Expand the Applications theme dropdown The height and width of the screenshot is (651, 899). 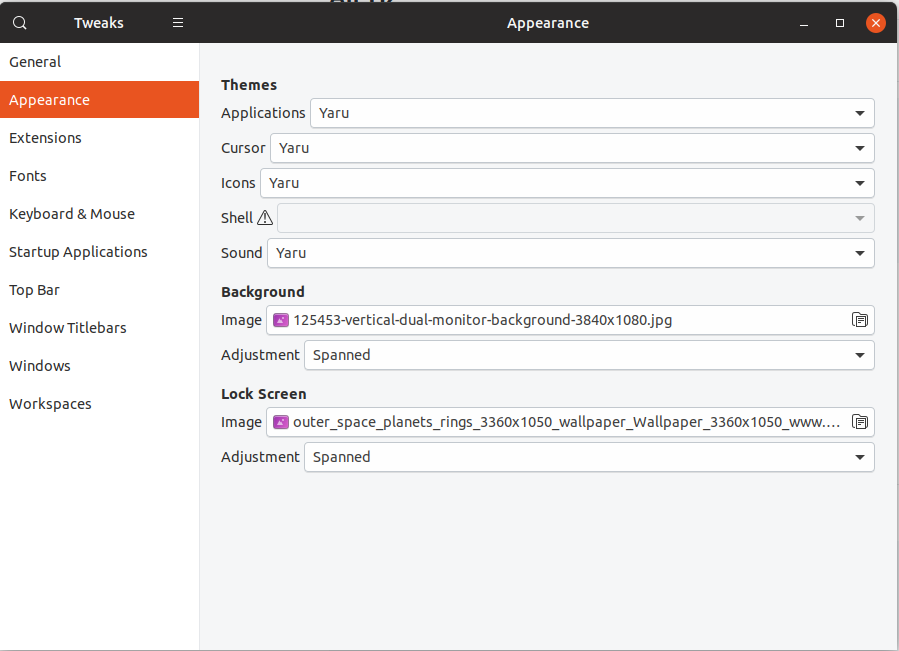pyautogui.click(x=592, y=113)
